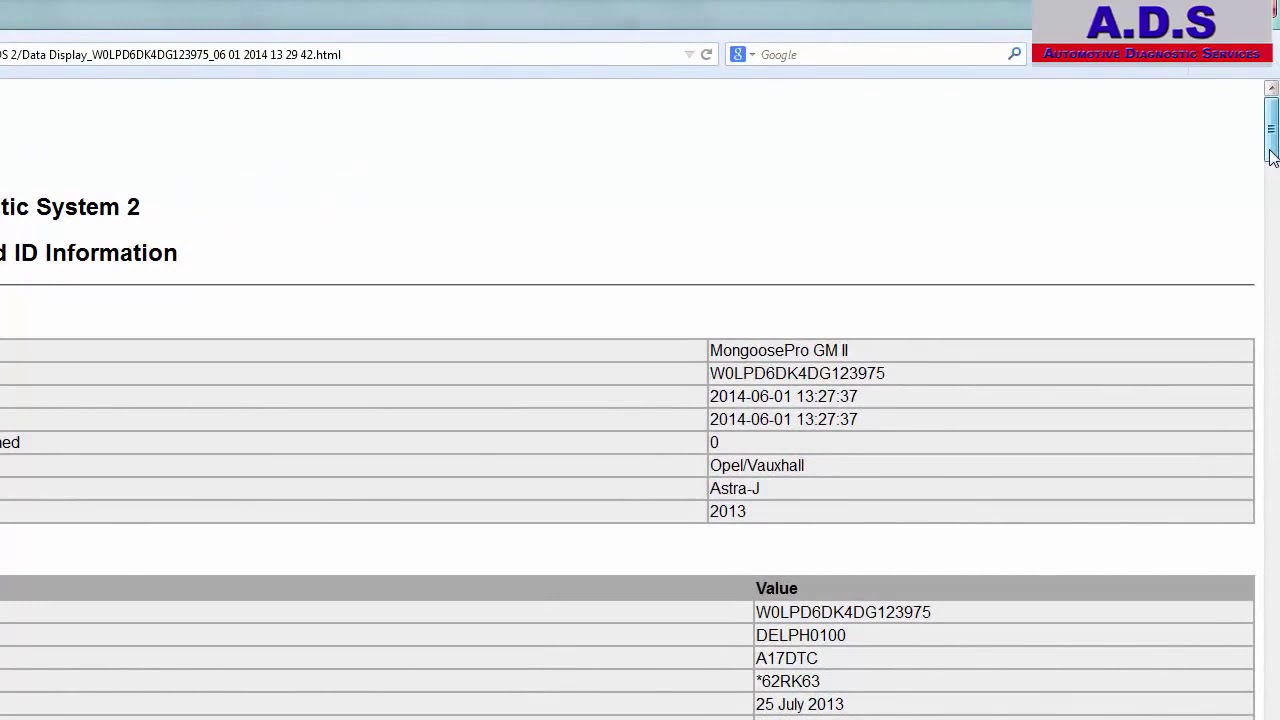Open the URL history dropdown arrow

tap(689, 55)
